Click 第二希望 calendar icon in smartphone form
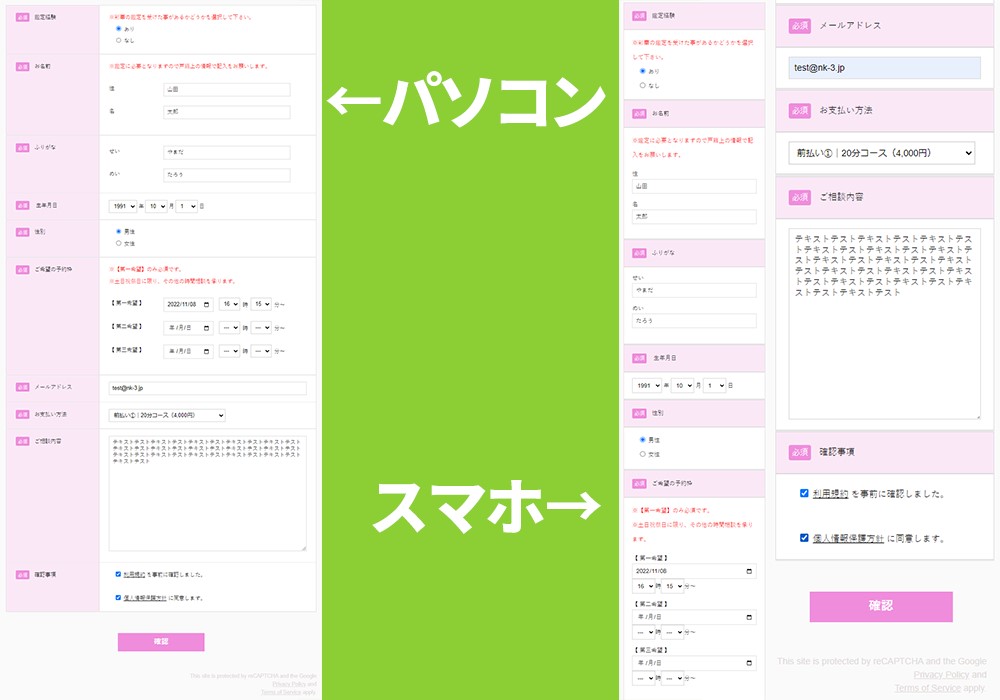 (750, 617)
